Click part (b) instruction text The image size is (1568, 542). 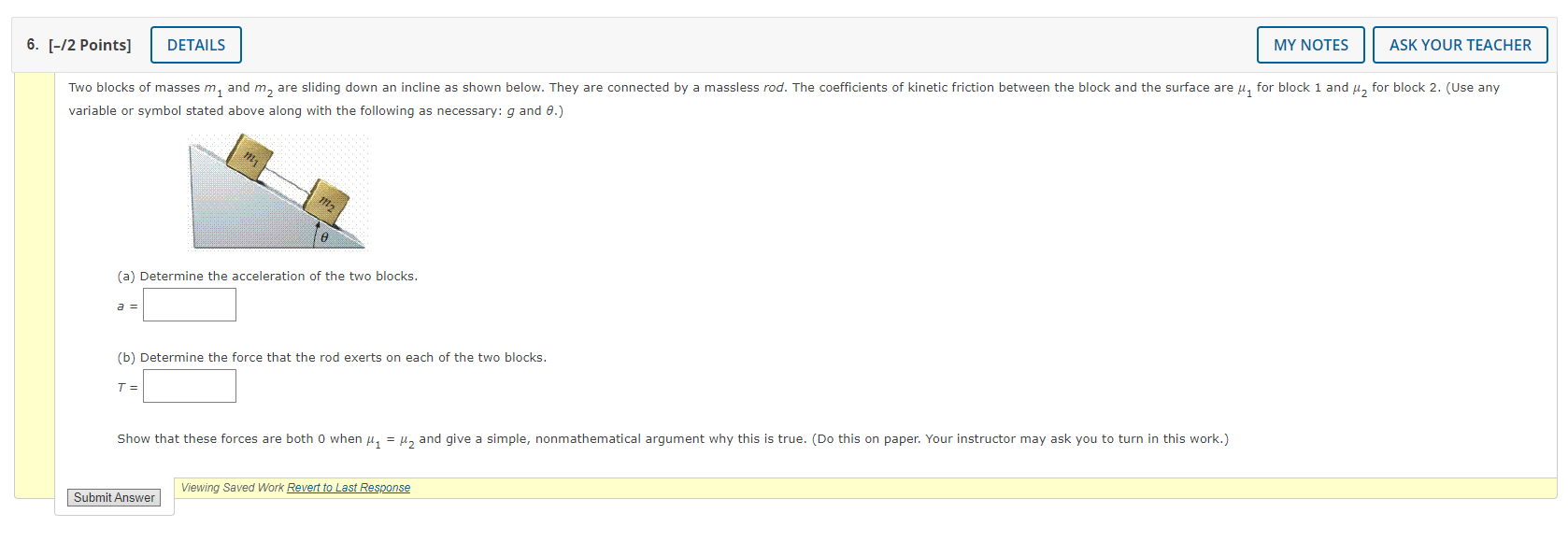point(332,356)
